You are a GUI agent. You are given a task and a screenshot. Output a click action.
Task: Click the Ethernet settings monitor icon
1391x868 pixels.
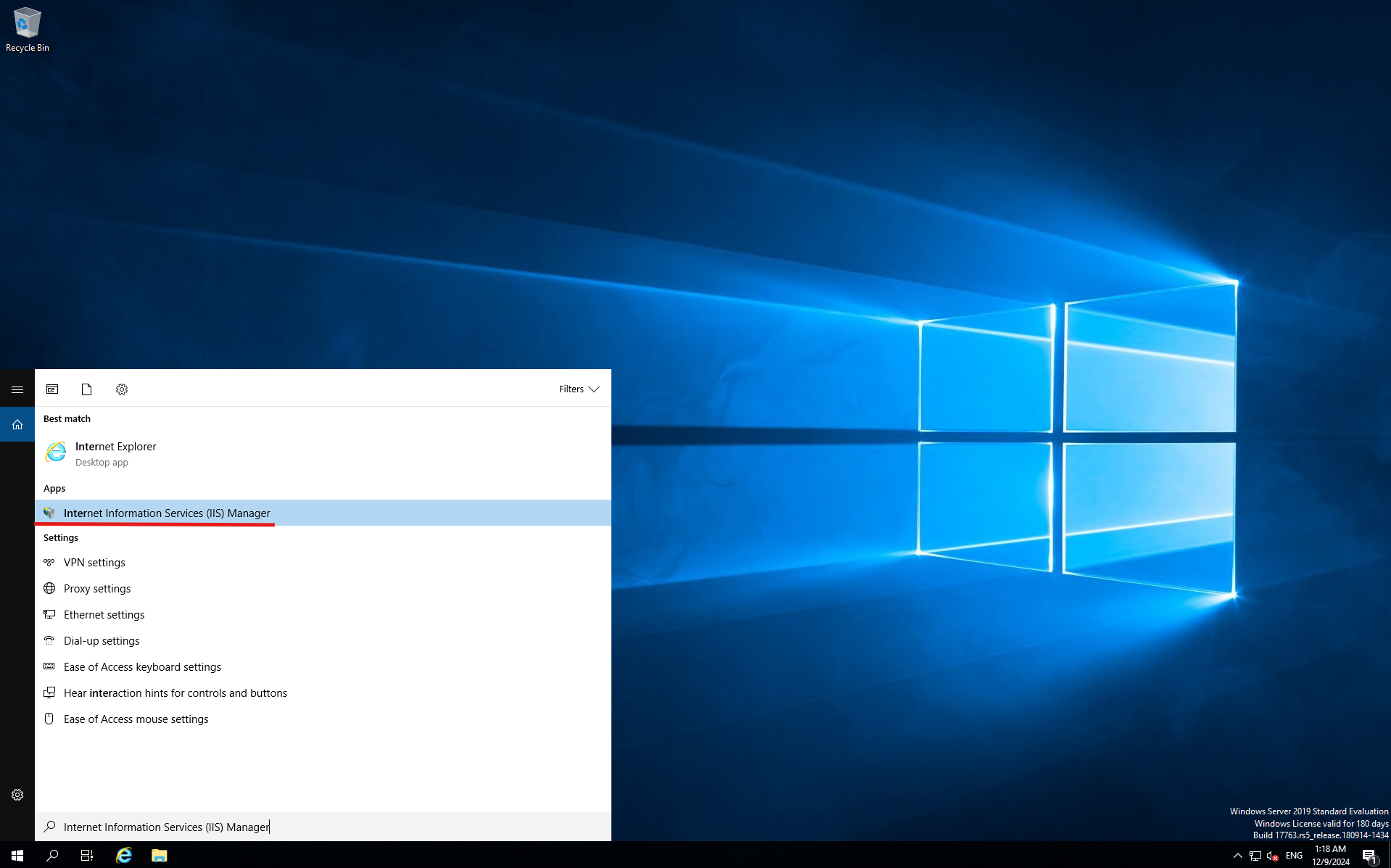(x=49, y=614)
